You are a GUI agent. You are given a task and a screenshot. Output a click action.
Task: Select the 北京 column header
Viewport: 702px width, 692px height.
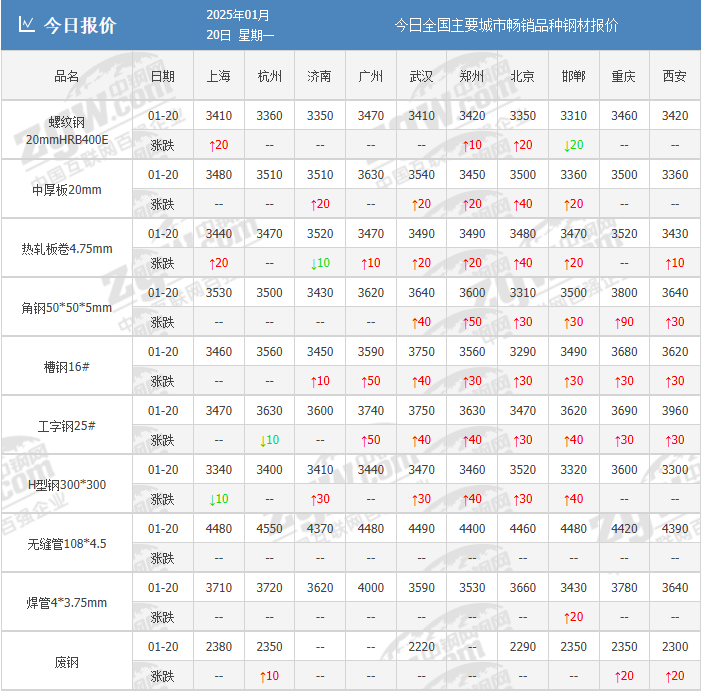point(523,77)
